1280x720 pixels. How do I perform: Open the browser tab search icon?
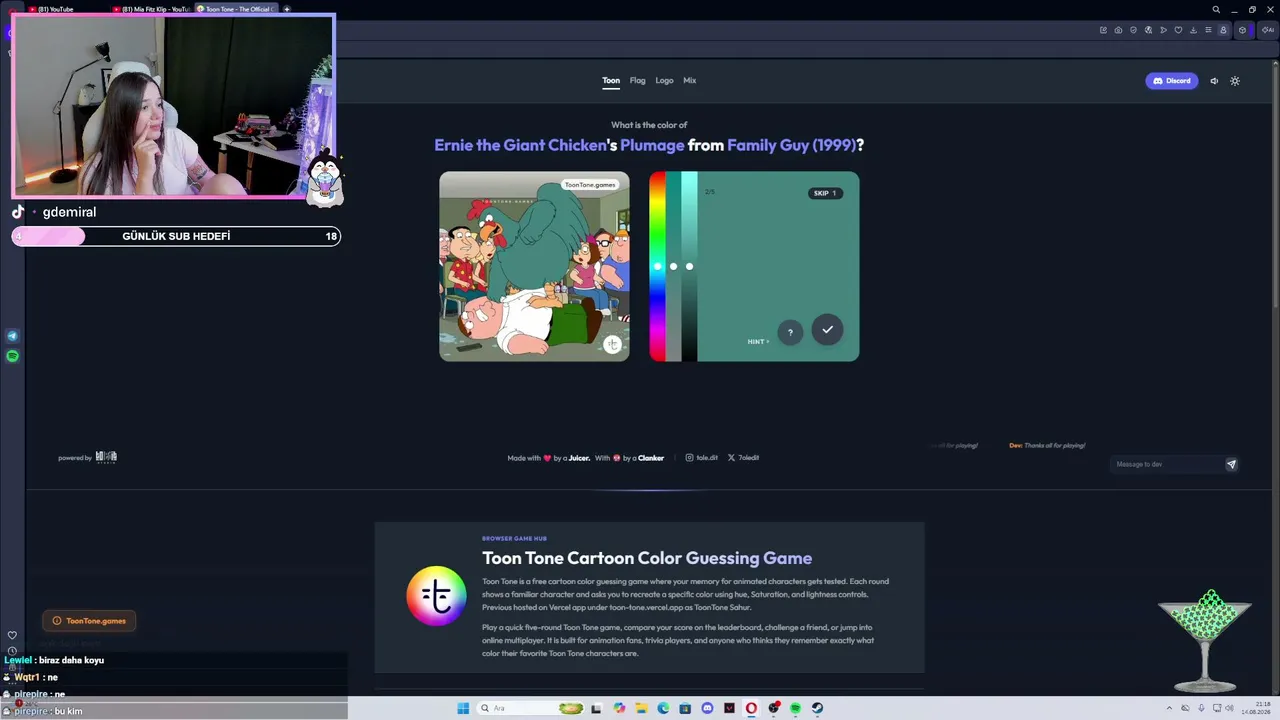click(x=1216, y=9)
